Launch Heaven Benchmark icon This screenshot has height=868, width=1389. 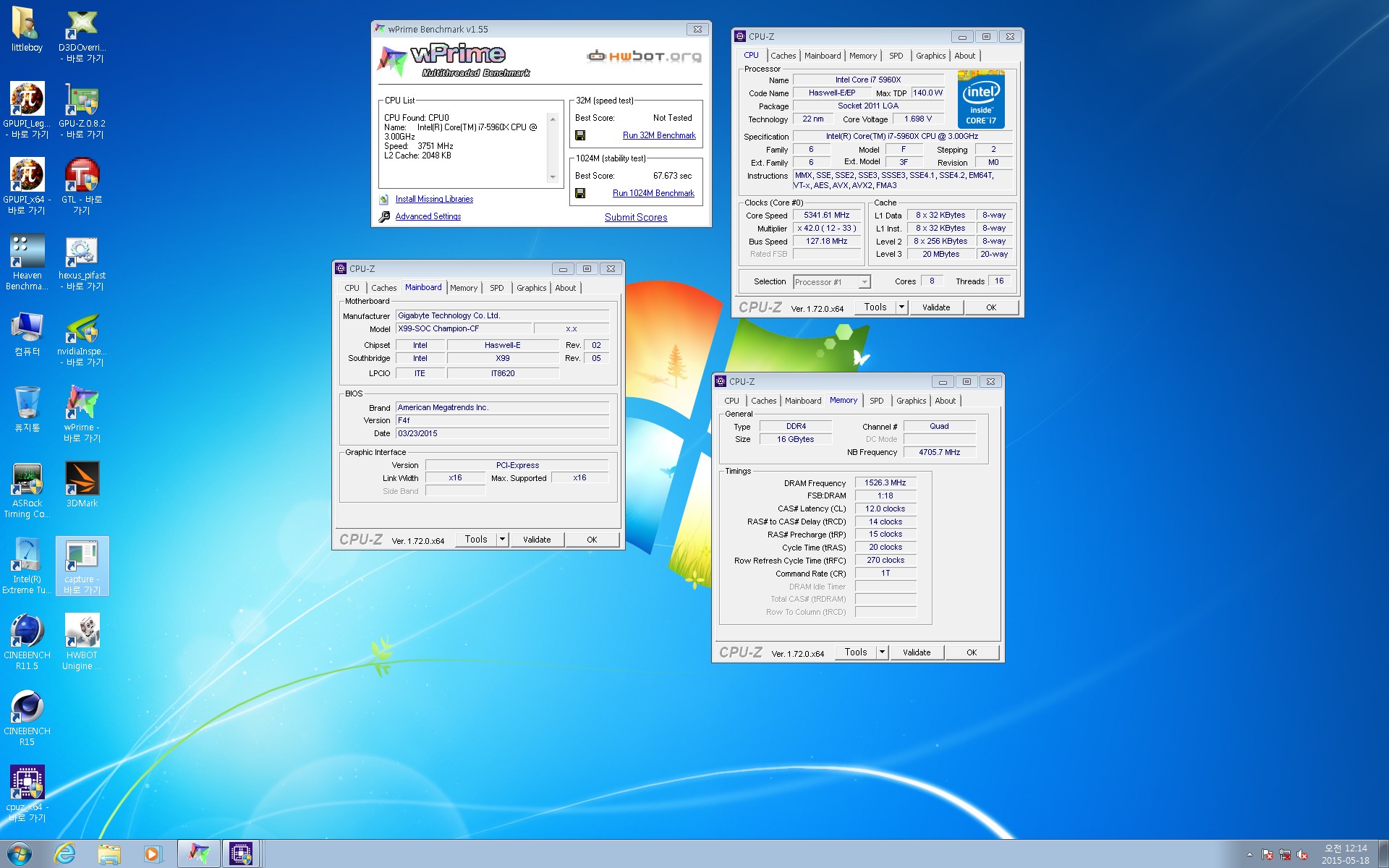(27, 262)
